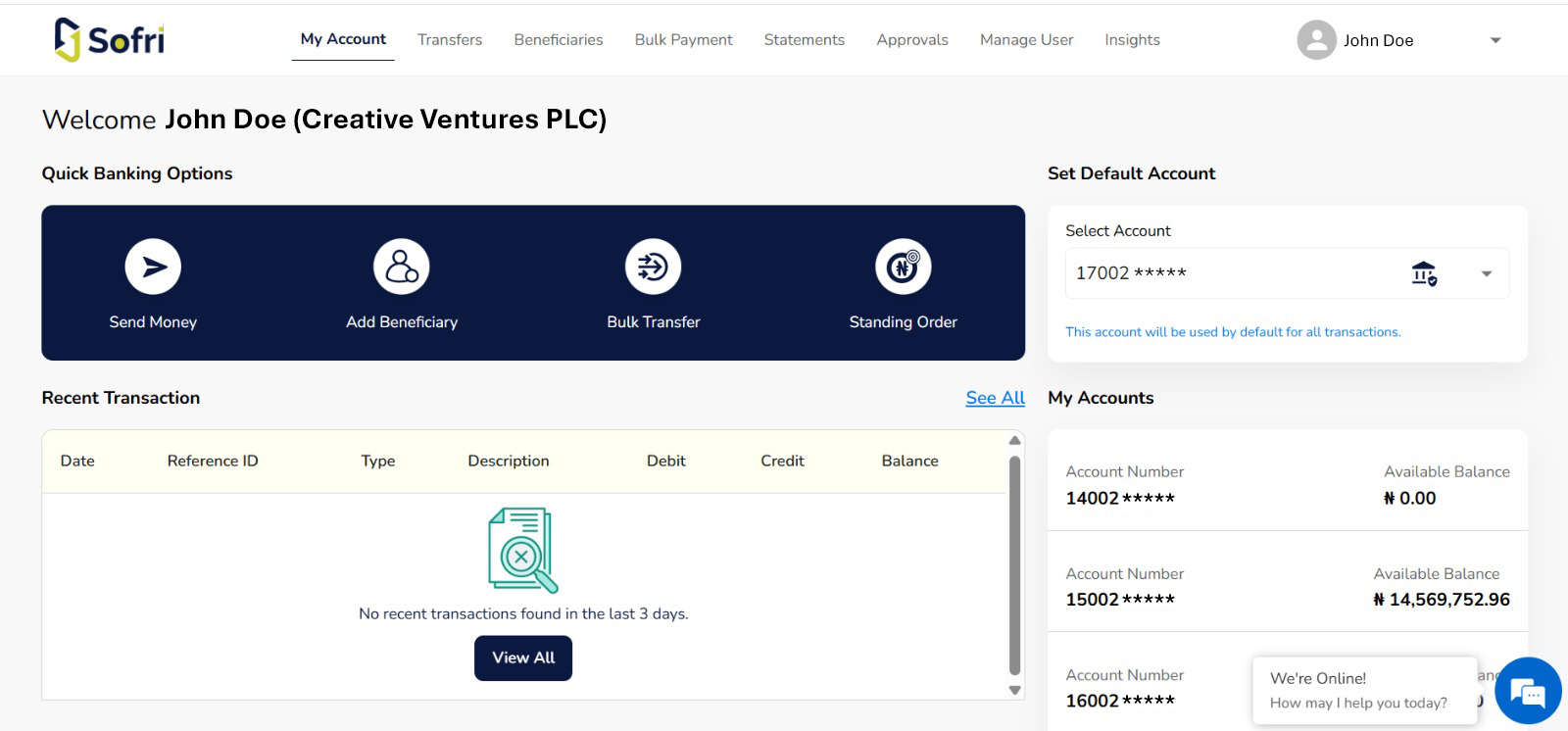Image resolution: width=1568 pixels, height=731 pixels.
Task: Open the Standing Order naira icon
Action: [903, 267]
